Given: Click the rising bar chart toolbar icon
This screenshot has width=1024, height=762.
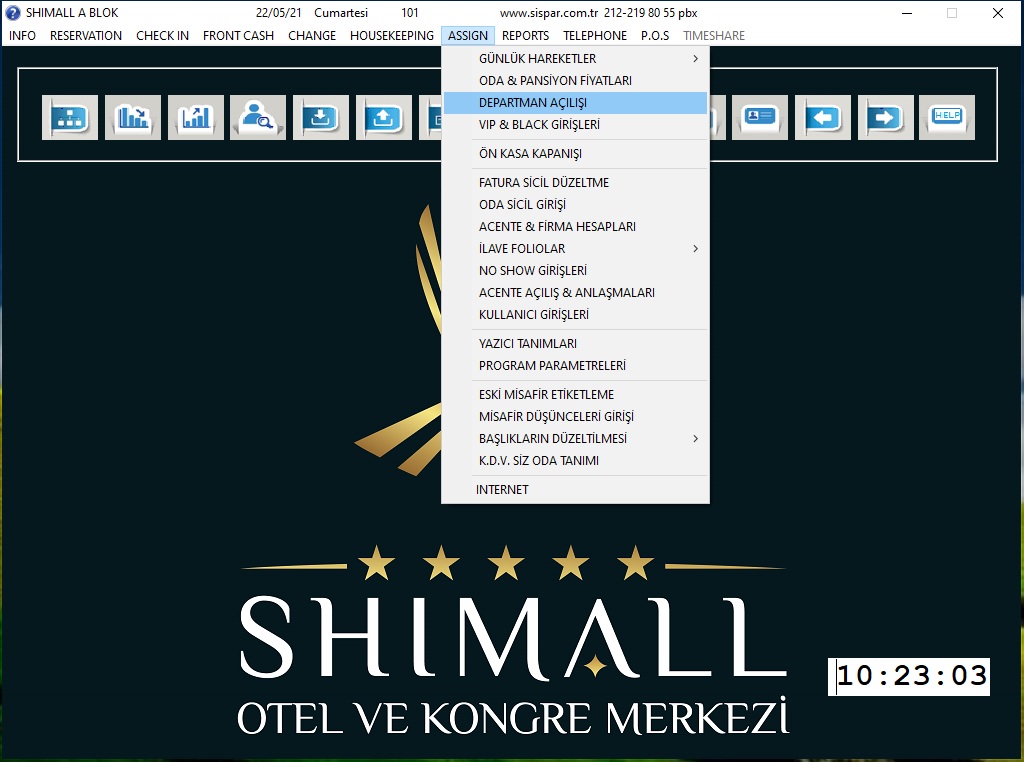Looking at the screenshot, I should click(196, 118).
